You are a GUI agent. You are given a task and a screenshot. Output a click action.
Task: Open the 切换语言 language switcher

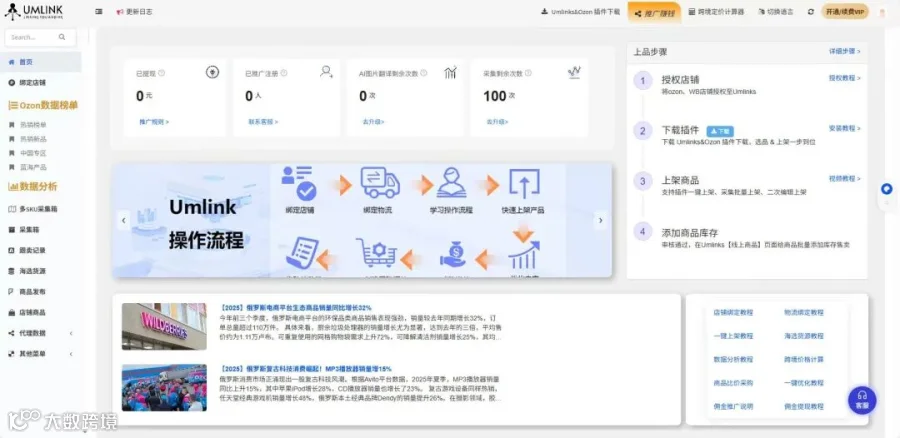[776, 11]
